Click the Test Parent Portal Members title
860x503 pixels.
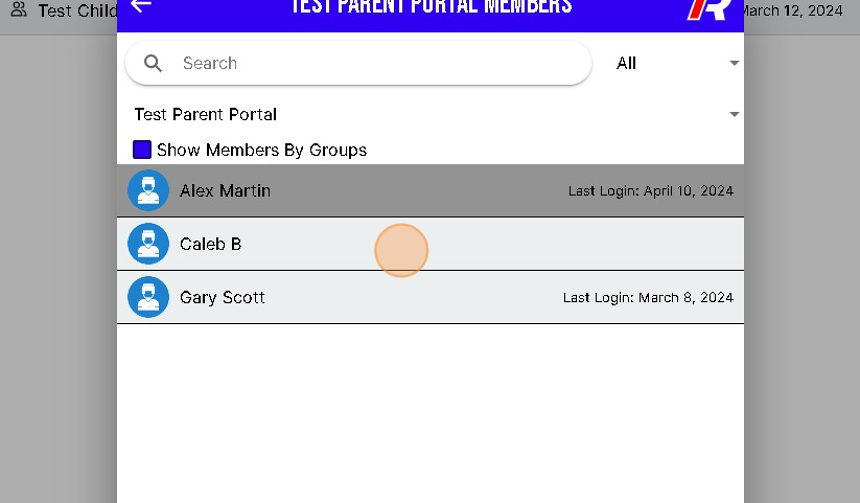pos(430,8)
